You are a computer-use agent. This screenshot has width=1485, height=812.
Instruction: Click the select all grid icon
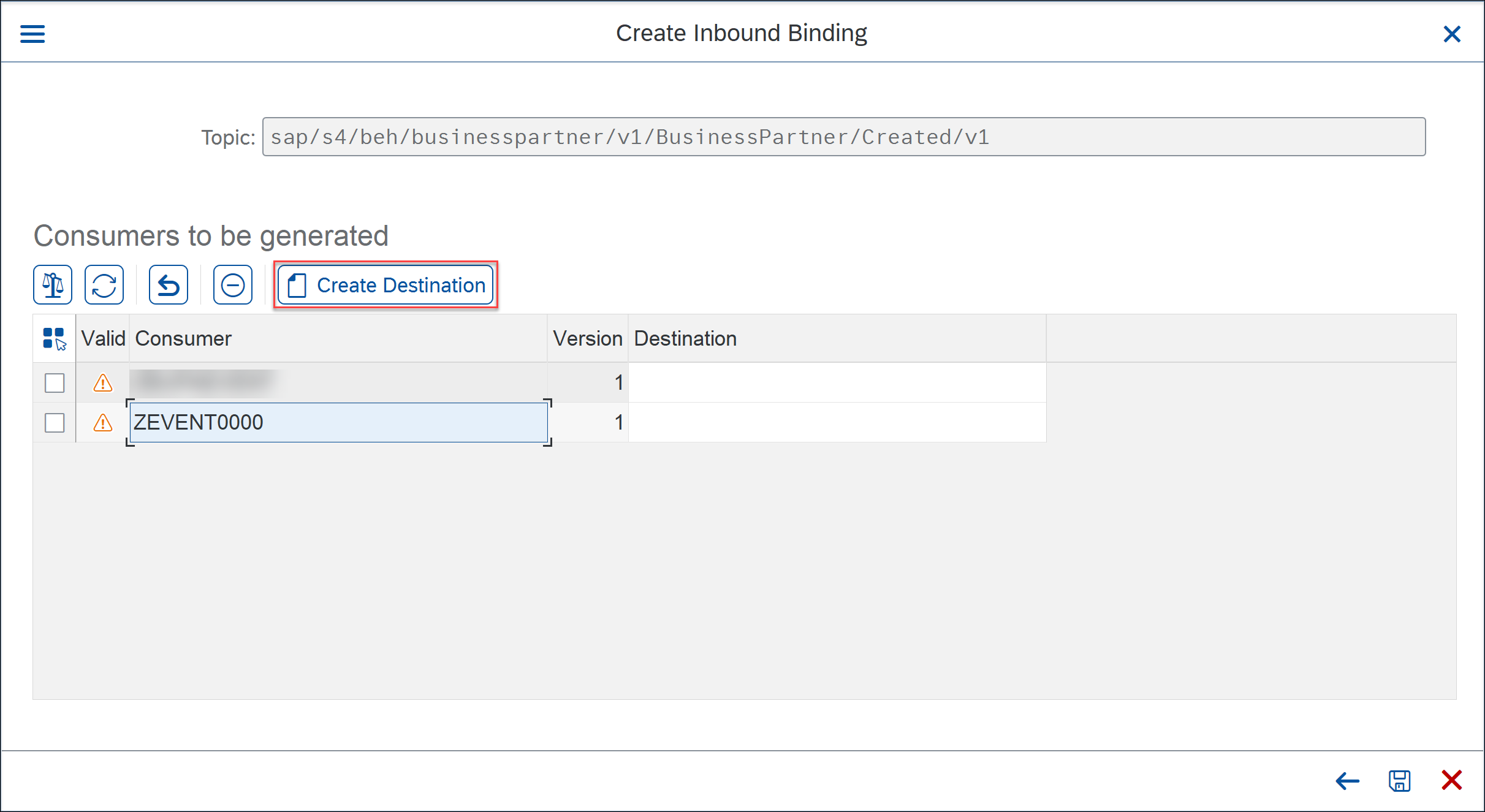[54, 338]
